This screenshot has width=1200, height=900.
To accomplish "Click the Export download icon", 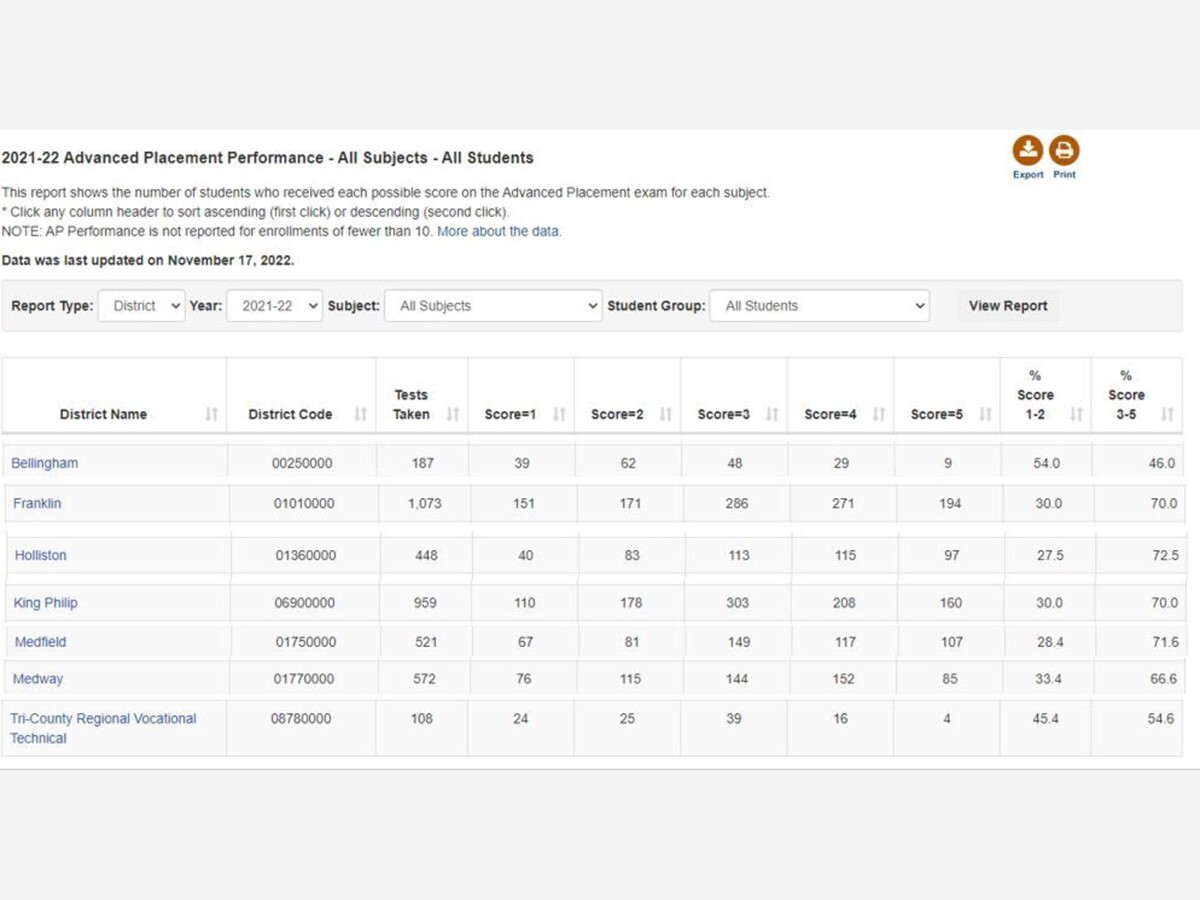I will point(1027,151).
